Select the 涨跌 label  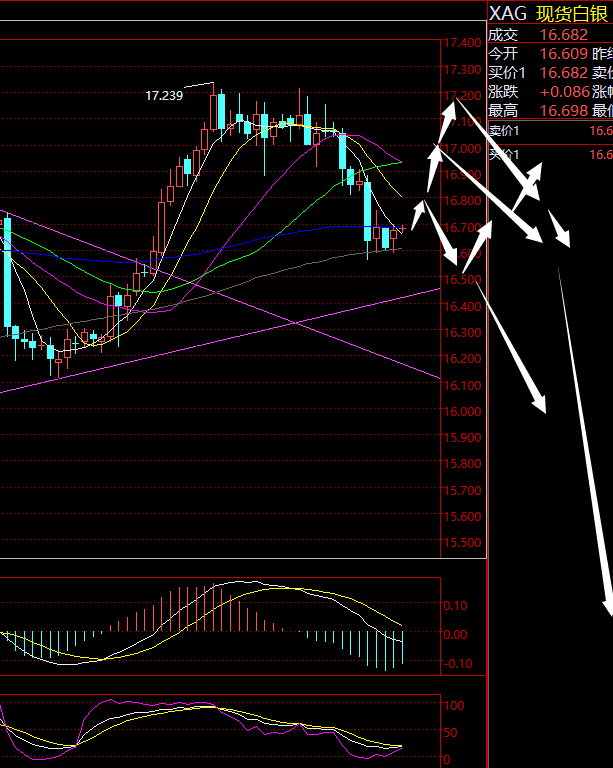tap(503, 92)
